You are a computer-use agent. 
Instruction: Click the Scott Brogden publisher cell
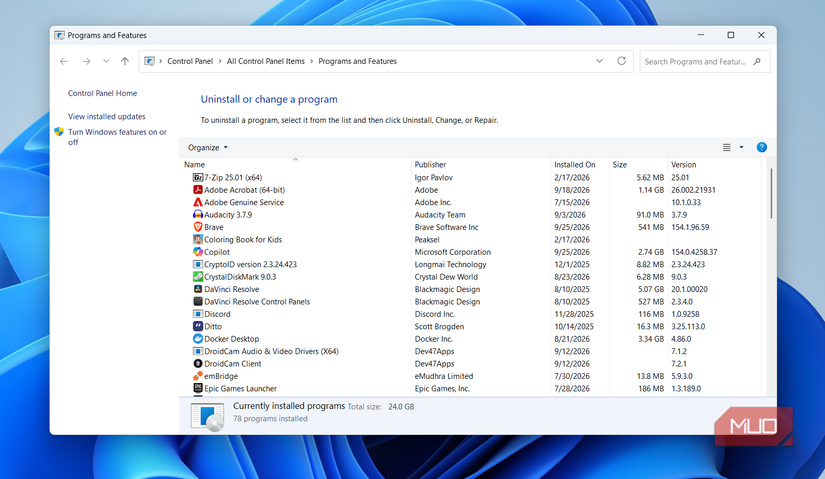click(439, 326)
